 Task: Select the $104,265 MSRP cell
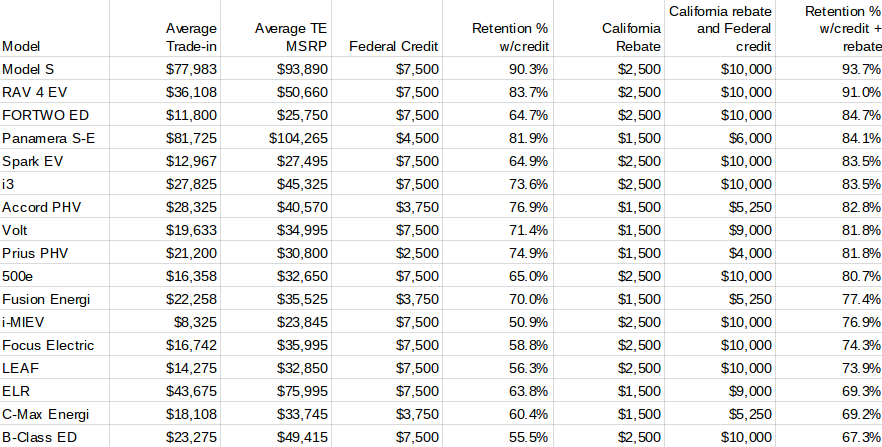point(276,138)
